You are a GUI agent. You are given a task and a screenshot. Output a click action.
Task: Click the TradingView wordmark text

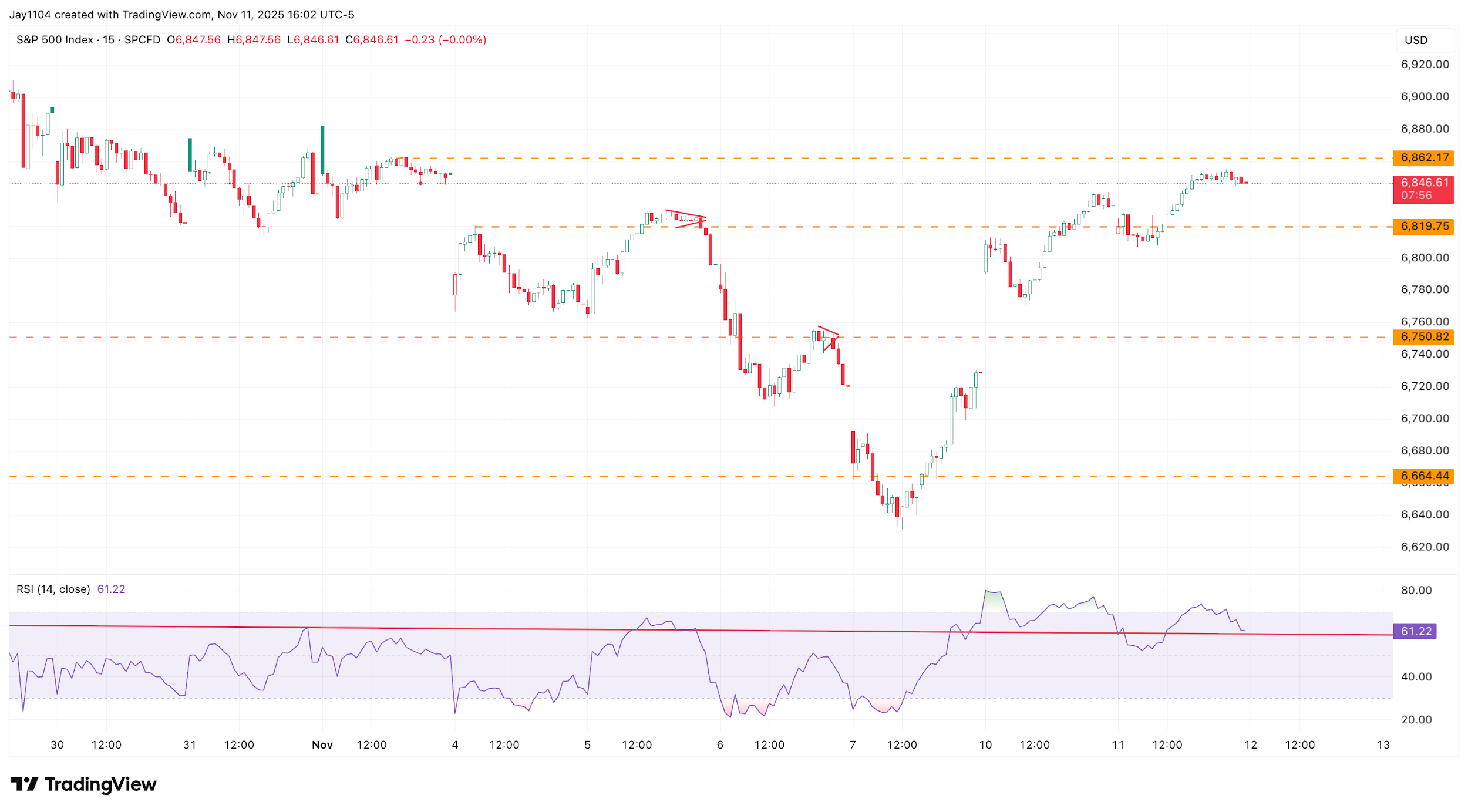pyautogui.click(x=100, y=784)
